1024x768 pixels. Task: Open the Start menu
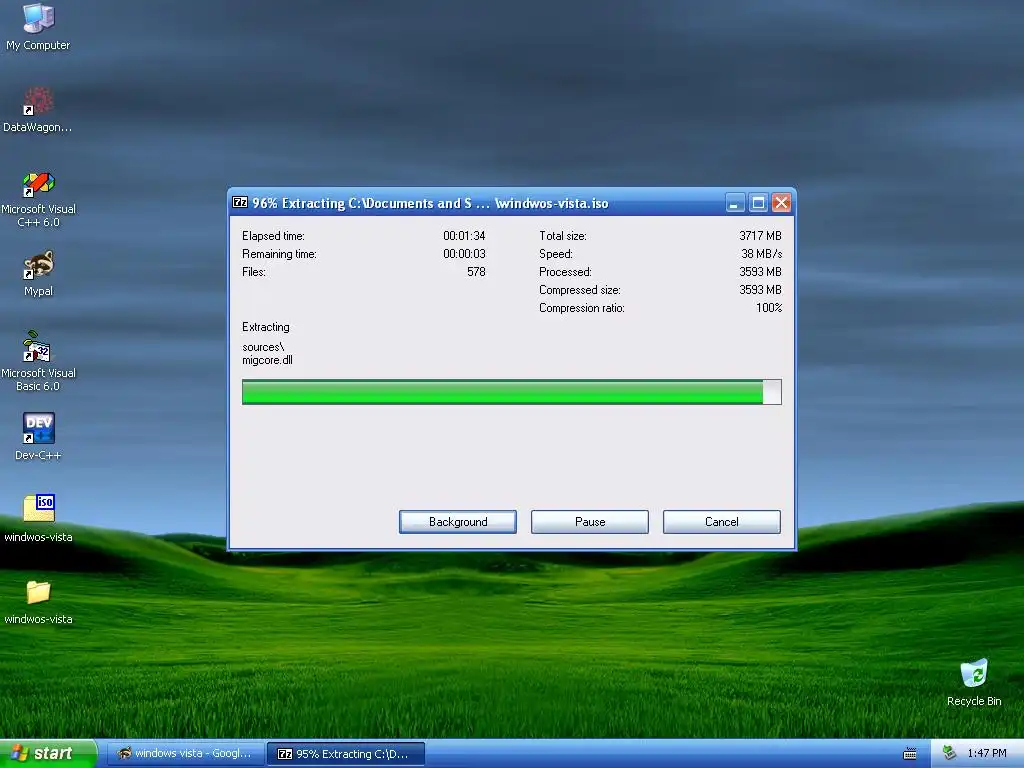(x=48, y=754)
